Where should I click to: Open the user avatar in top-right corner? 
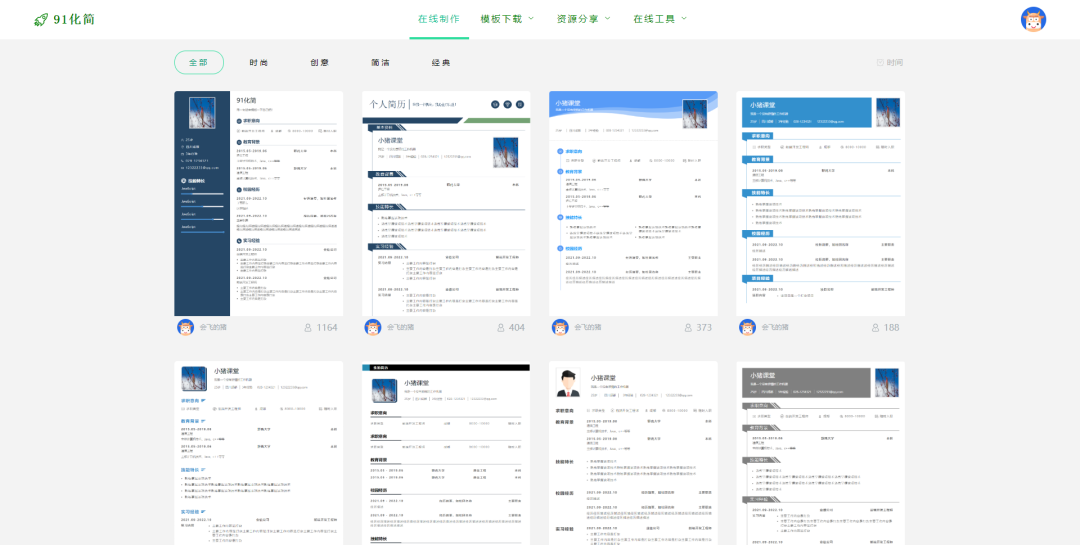pyautogui.click(x=1033, y=19)
